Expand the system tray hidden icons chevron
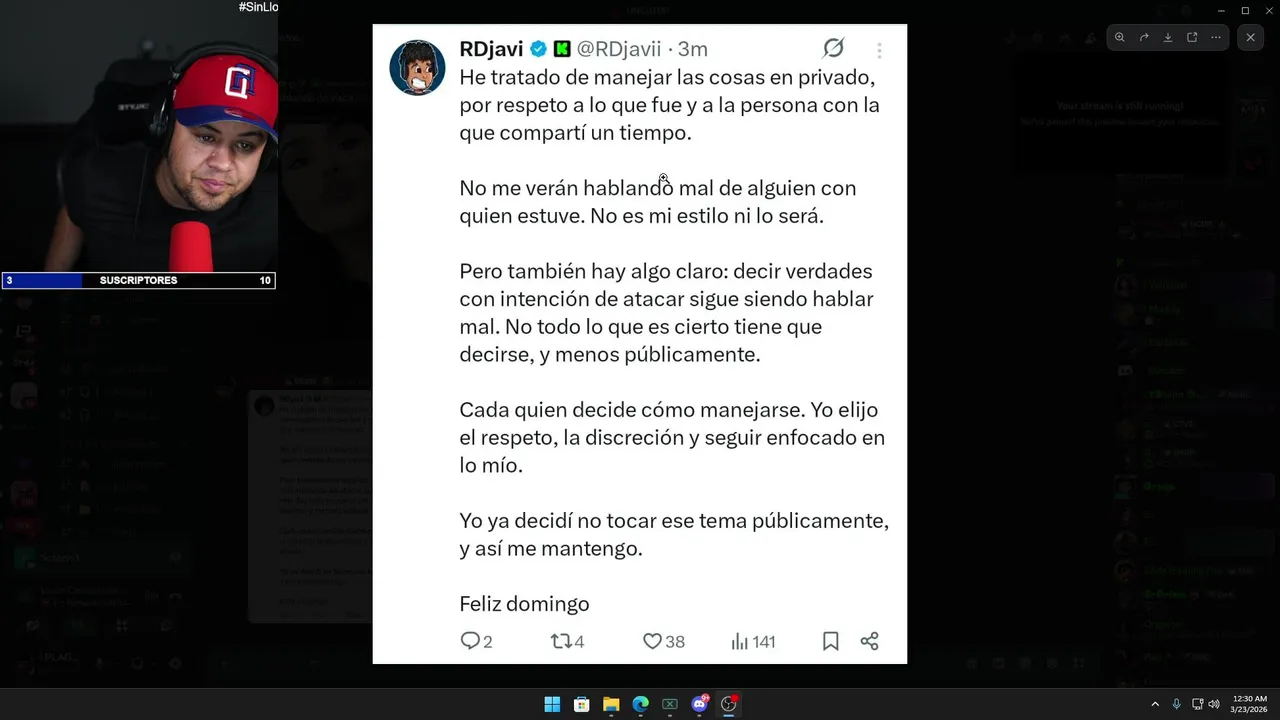The width and height of the screenshot is (1280, 720). pos(1155,704)
